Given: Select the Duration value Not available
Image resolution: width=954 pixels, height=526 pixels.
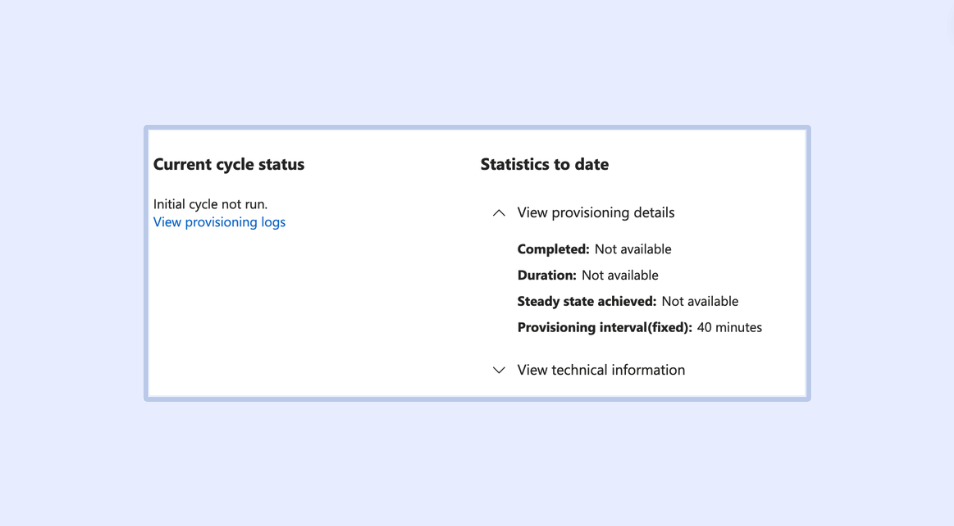Looking at the screenshot, I should point(620,275).
